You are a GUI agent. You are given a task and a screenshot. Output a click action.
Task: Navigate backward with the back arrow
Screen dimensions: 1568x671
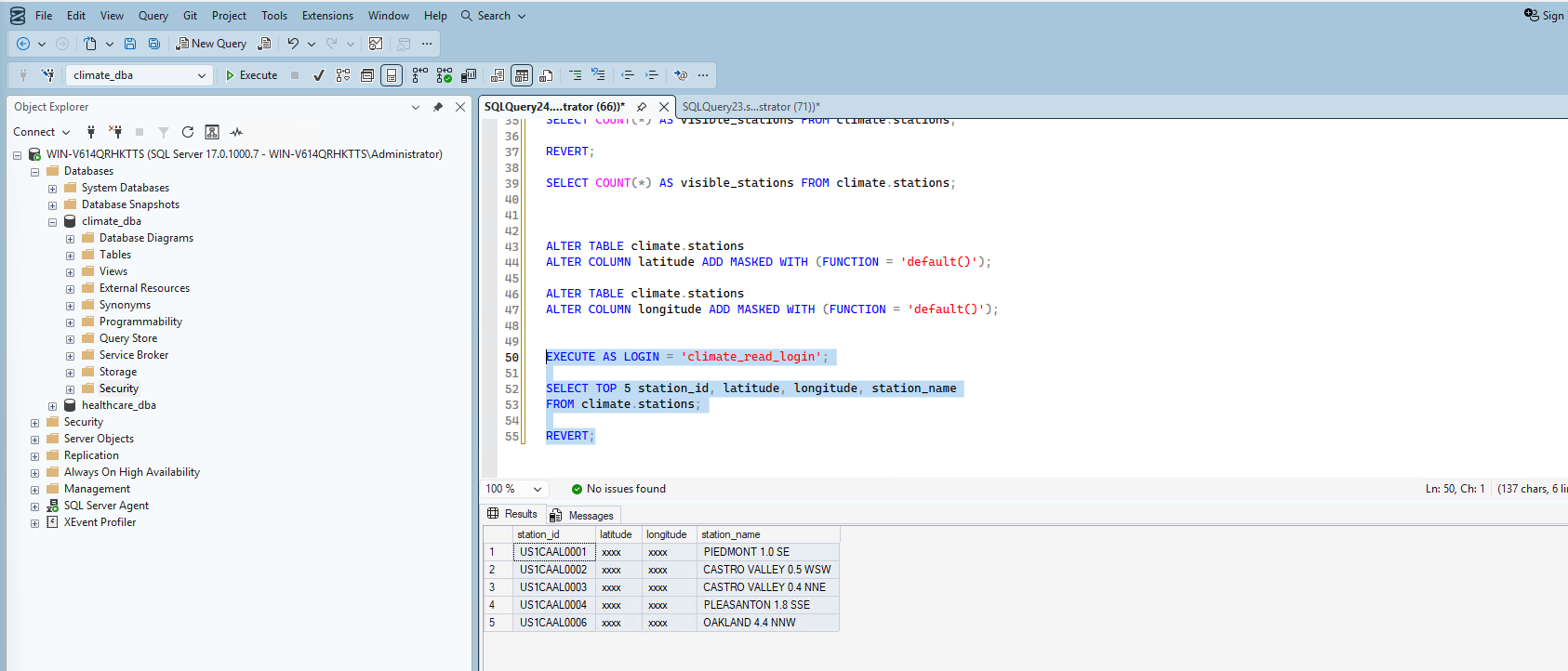[x=23, y=44]
